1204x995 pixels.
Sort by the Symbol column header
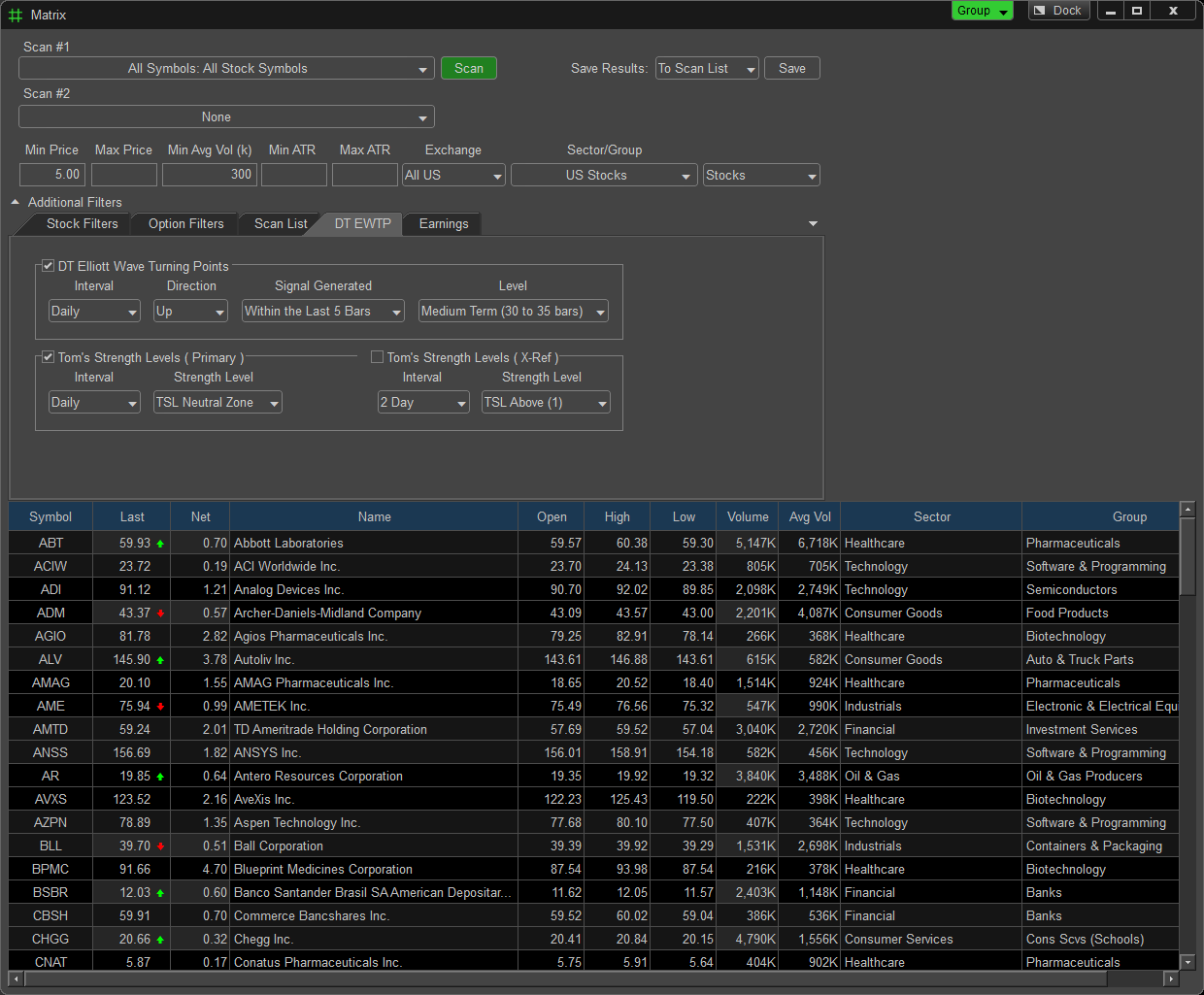50,517
